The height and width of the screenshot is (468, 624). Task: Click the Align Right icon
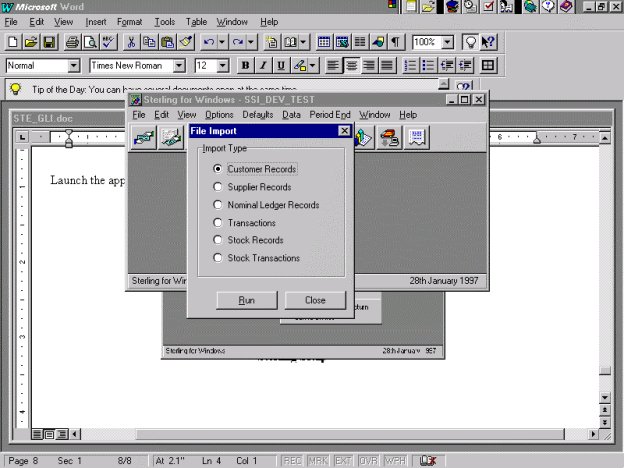pyautogui.click(x=369, y=66)
